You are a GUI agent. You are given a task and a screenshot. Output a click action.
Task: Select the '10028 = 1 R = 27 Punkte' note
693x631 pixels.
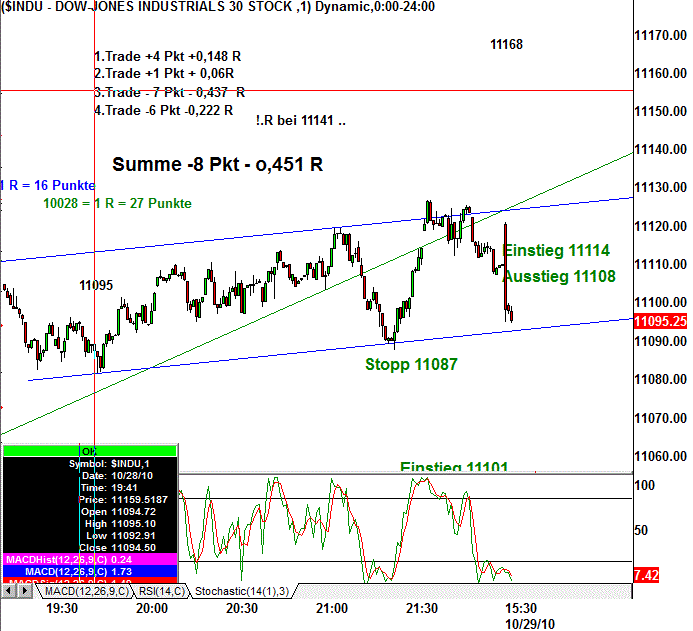(117, 203)
